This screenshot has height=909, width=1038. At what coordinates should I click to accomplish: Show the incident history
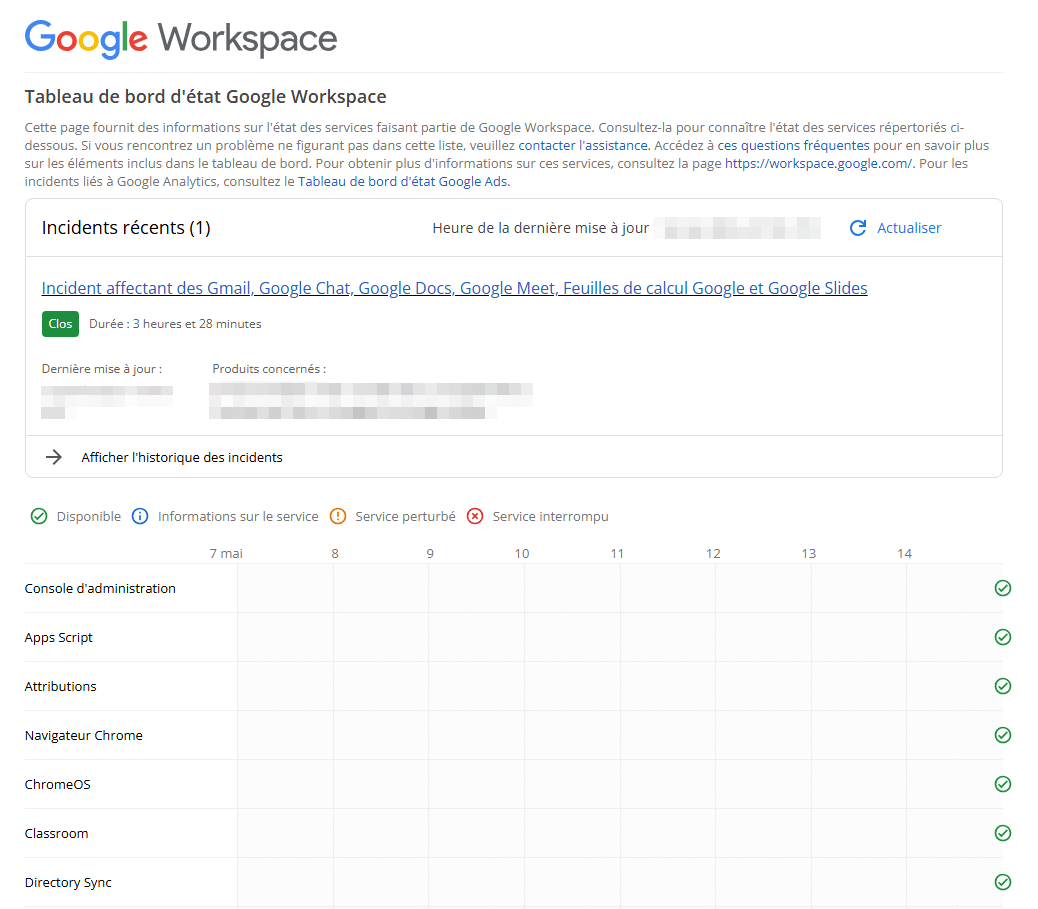[181, 457]
